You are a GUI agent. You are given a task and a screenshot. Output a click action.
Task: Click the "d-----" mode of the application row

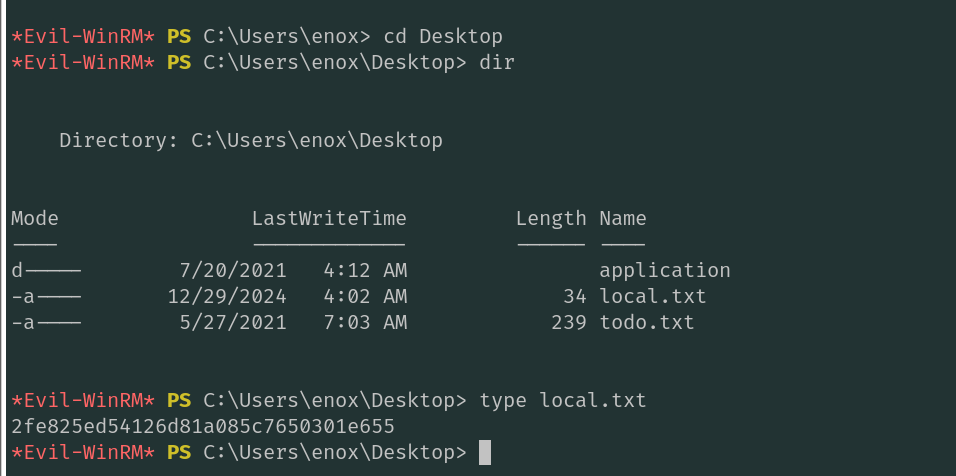[x=46, y=270]
